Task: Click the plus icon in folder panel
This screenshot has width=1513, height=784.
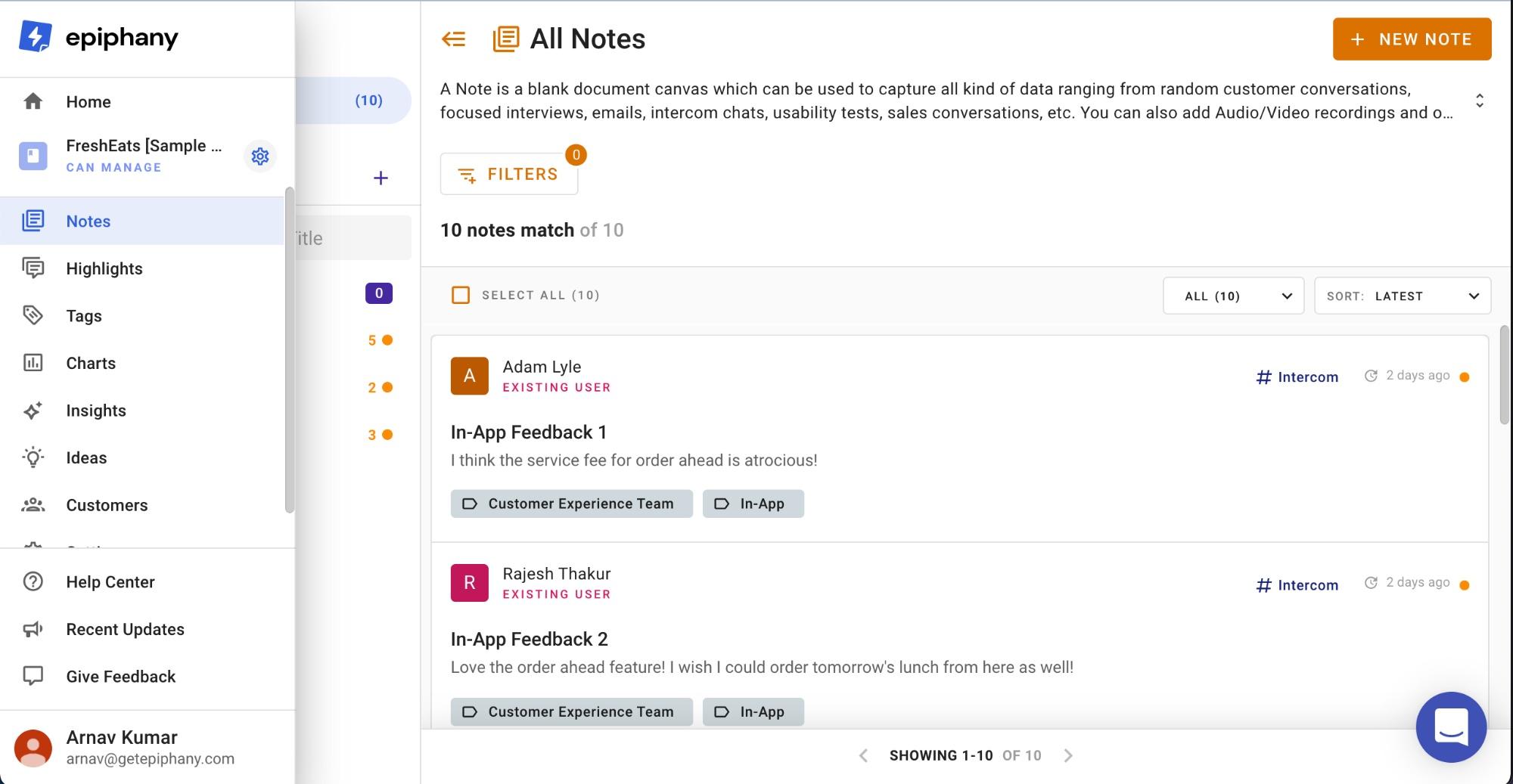Action: point(381,178)
